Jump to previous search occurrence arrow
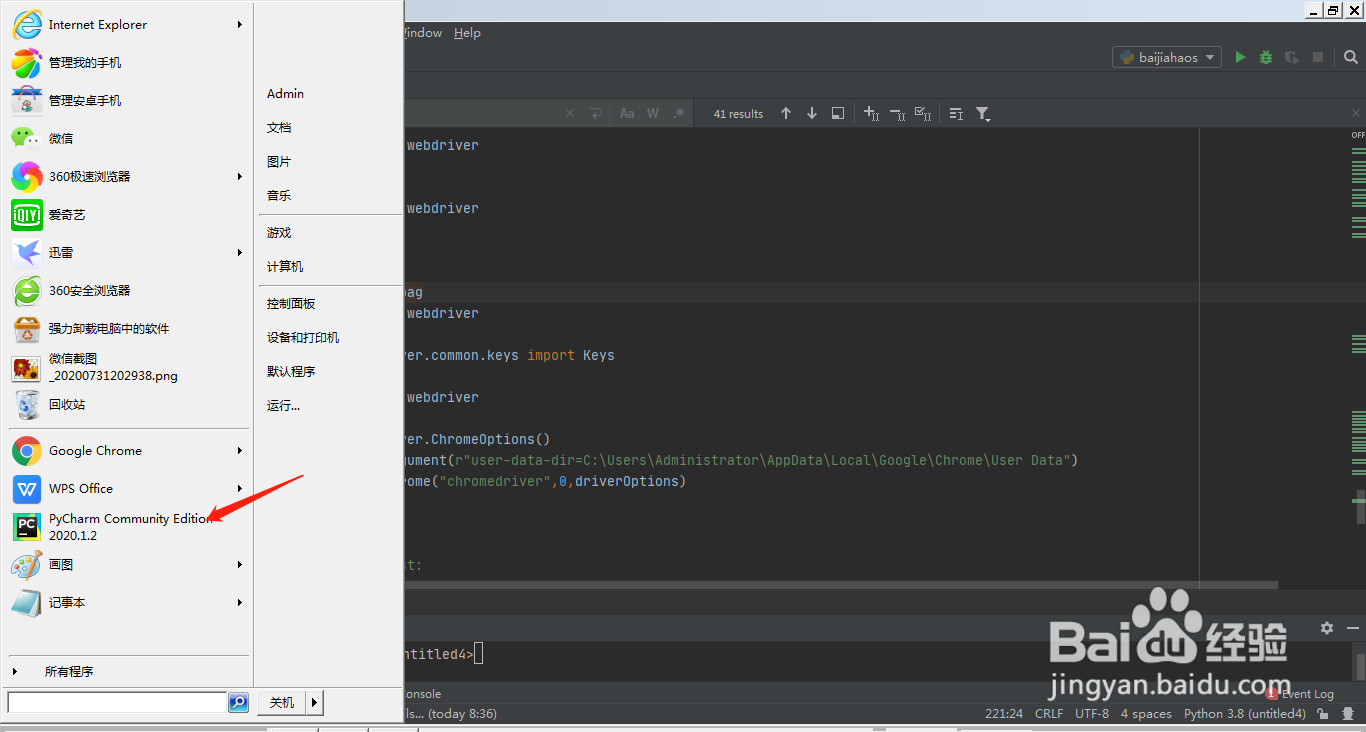The width and height of the screenshot is (1366, 732). pos(786,113)
